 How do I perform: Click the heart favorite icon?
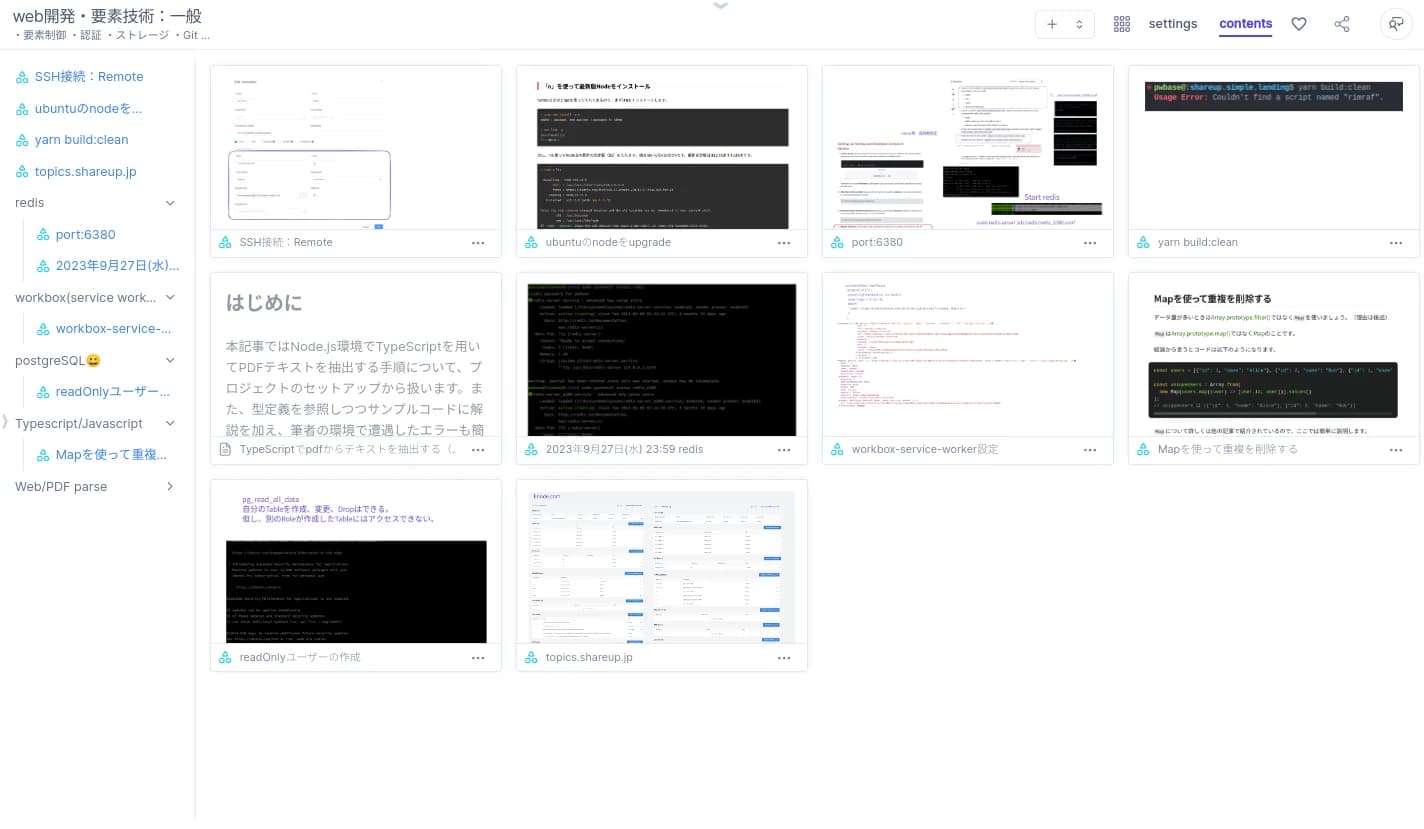pos(1299,24)
